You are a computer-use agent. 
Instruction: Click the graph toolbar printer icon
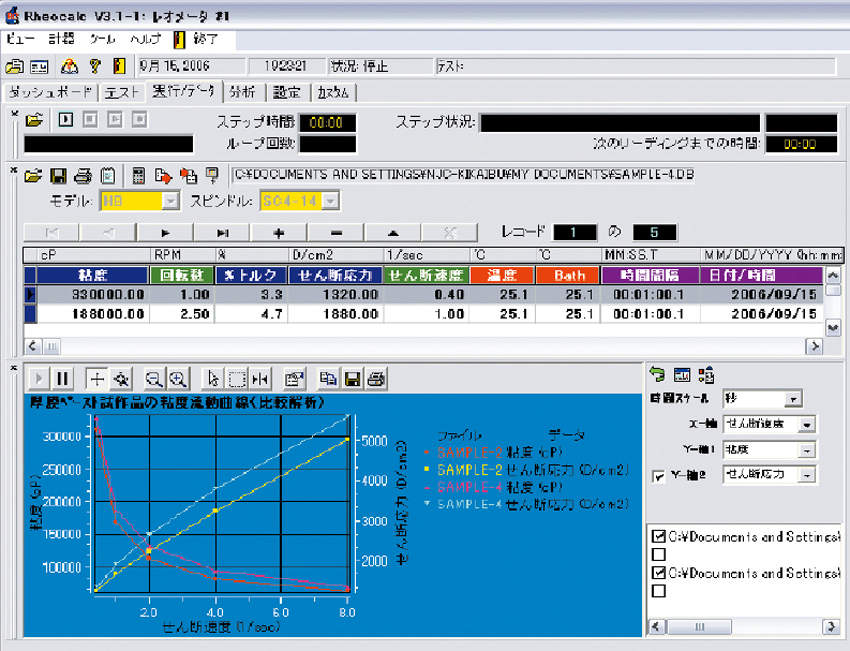pos(376,378)
